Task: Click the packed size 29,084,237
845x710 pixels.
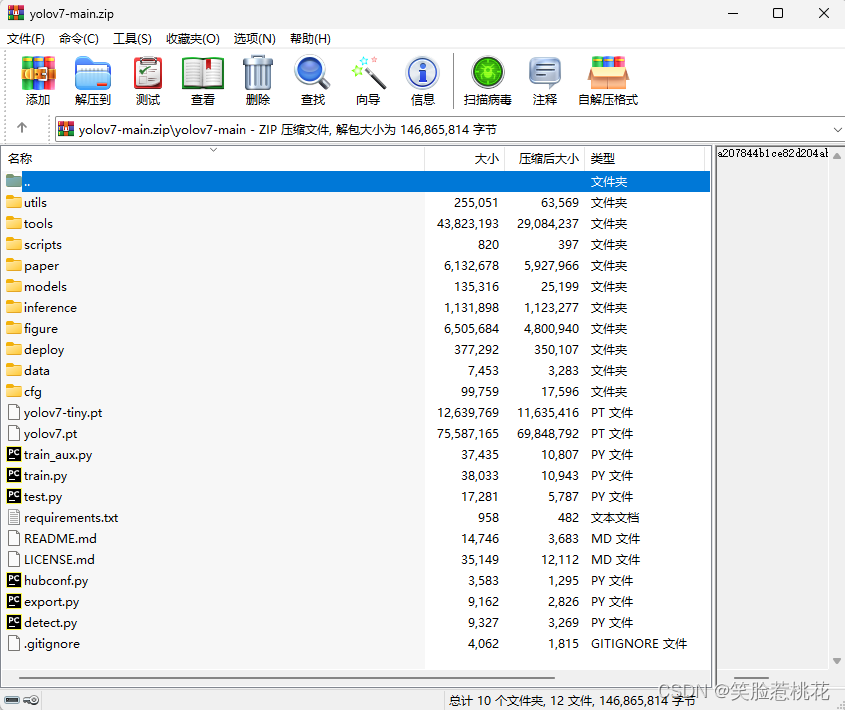Action: pos(548,223)
